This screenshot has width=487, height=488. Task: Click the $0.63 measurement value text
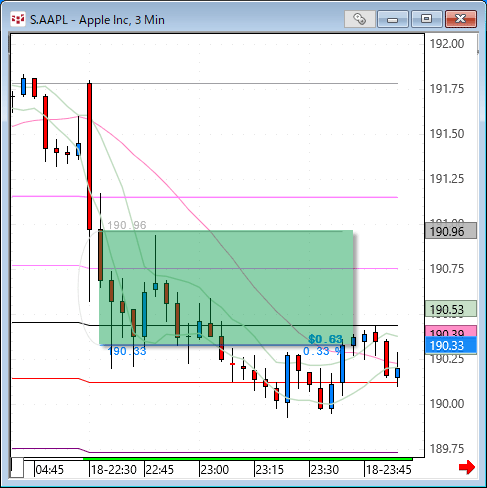coord(325,339)
